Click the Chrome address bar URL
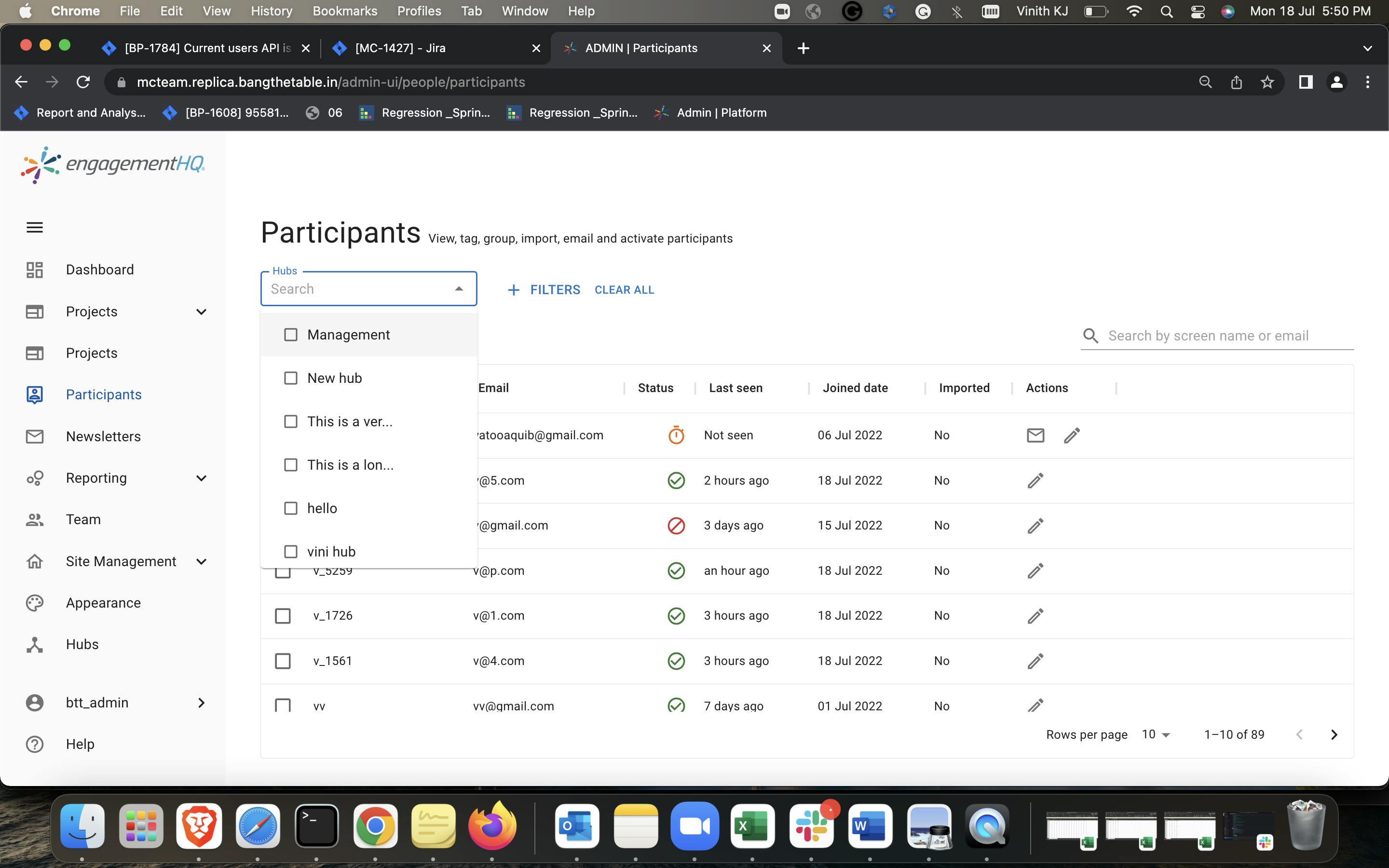 (x=330, y=82)
